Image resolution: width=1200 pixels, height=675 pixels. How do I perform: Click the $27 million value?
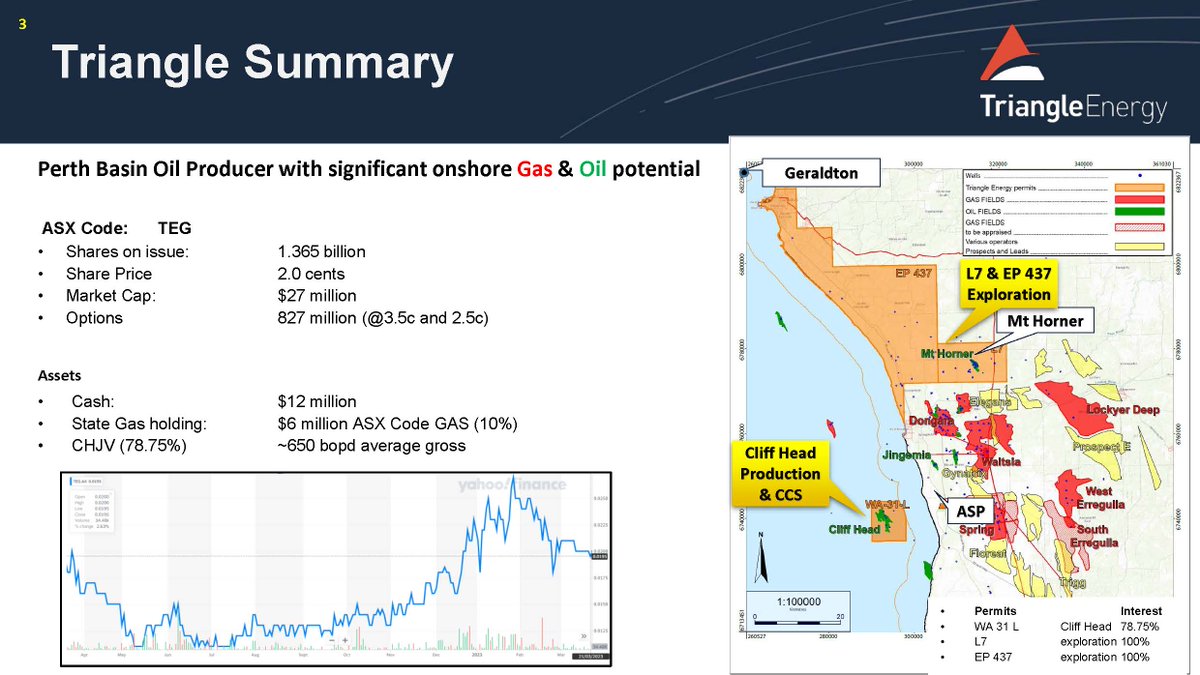pos(317,296)
